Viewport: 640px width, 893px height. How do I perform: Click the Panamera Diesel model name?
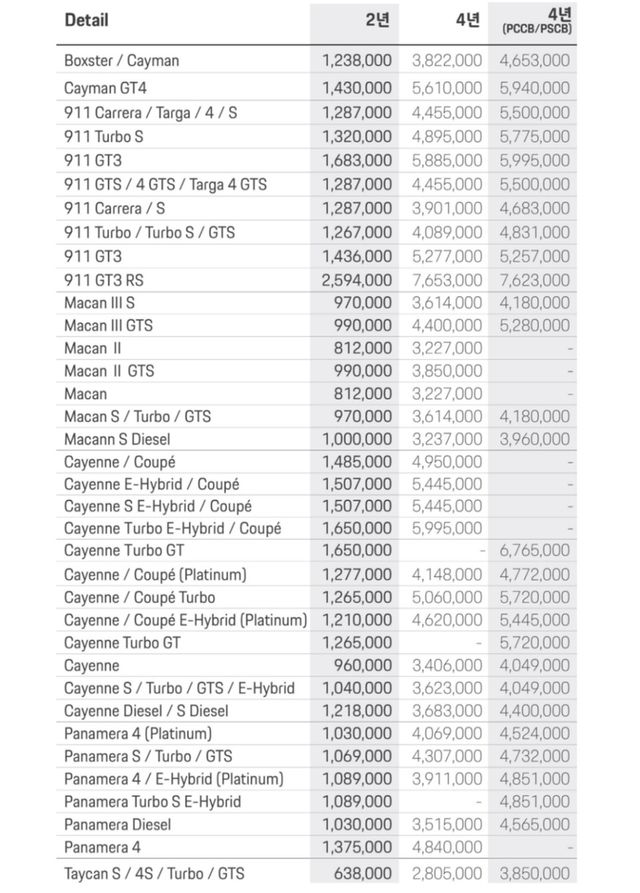tap(118, 824)
